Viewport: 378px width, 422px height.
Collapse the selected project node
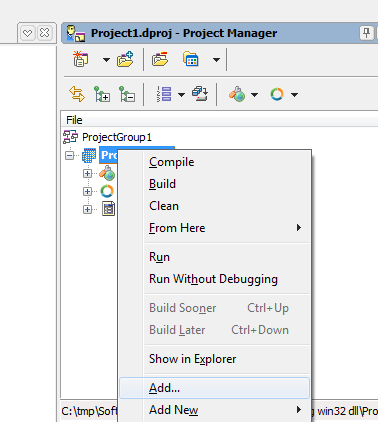click(70, 155)
